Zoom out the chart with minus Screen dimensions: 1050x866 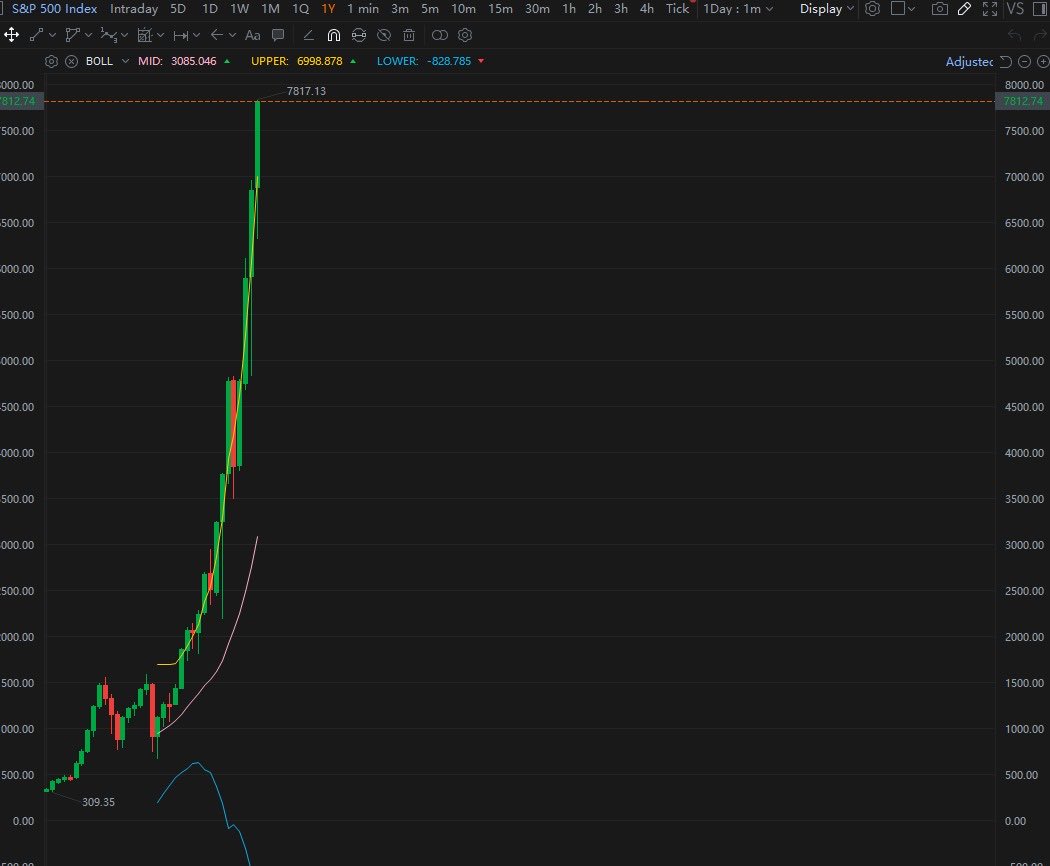1025,62
